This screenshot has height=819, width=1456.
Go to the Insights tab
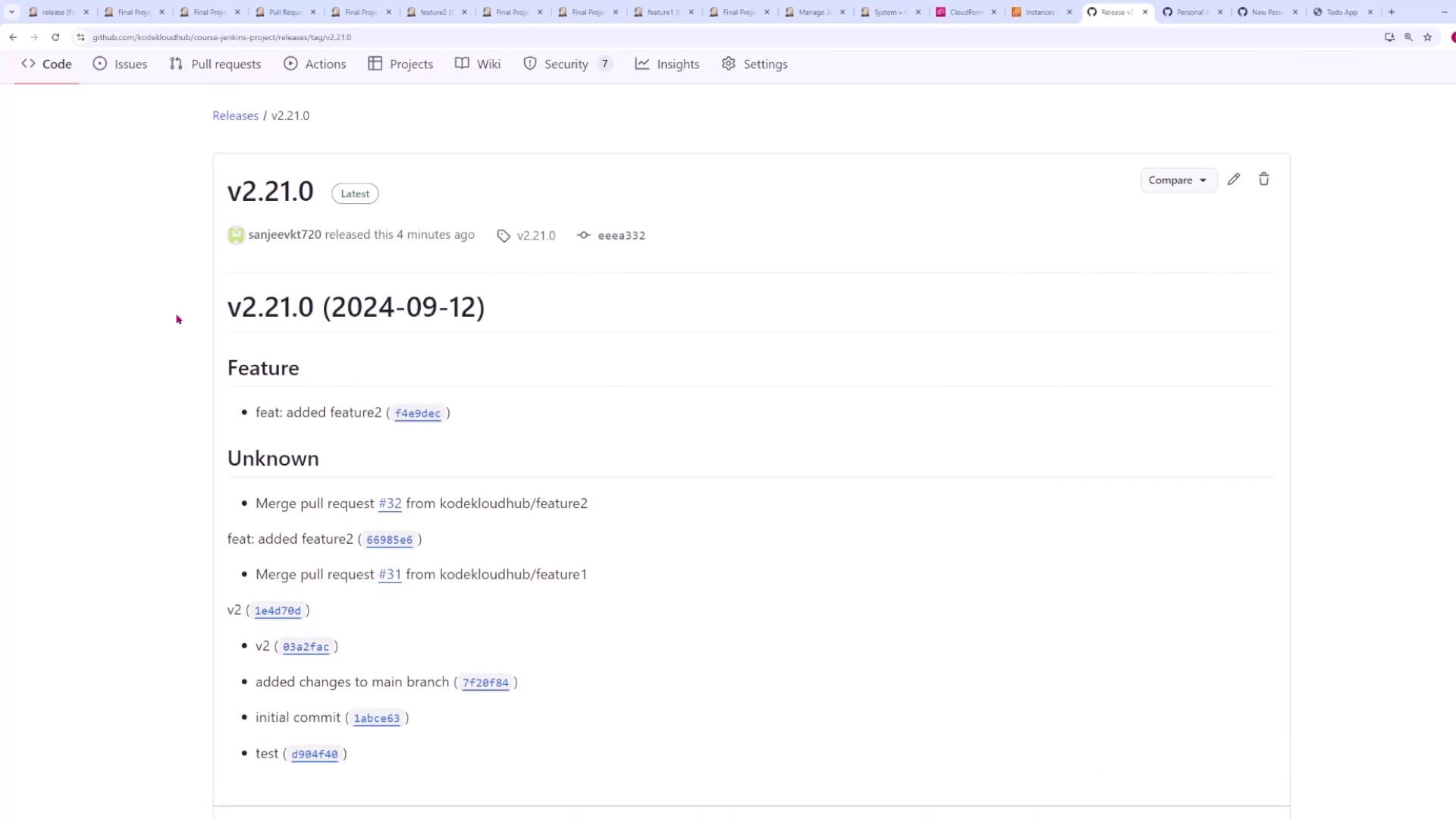pyautogui.click(x=667, y=64)
